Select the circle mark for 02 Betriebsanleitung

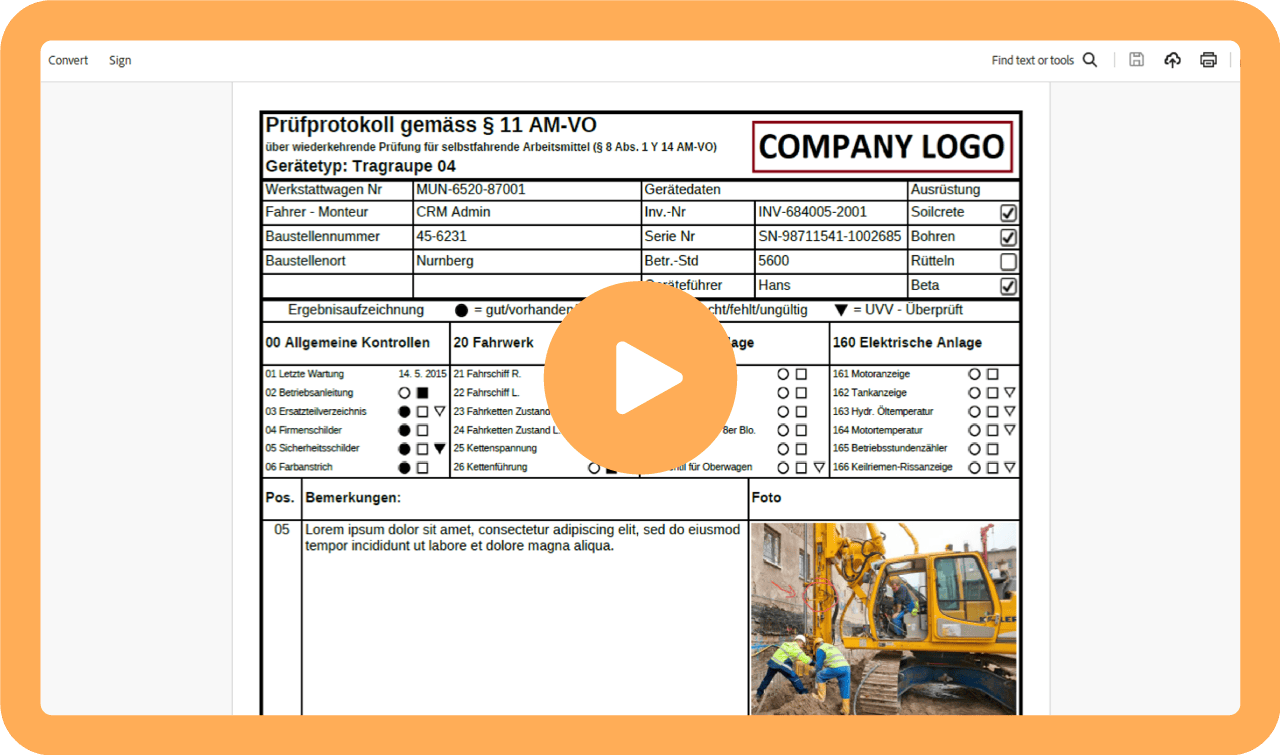coord(404,393)
